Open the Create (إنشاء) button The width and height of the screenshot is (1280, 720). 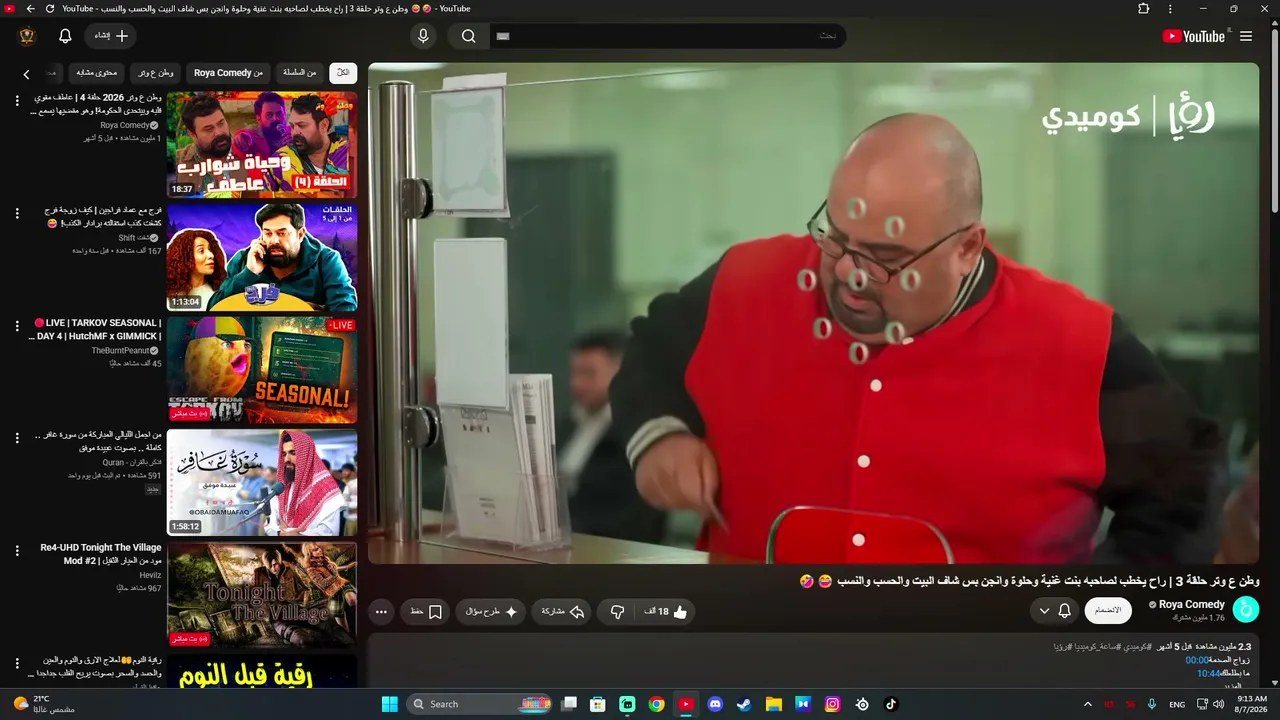pyautogui.click(x=111, y=36)
